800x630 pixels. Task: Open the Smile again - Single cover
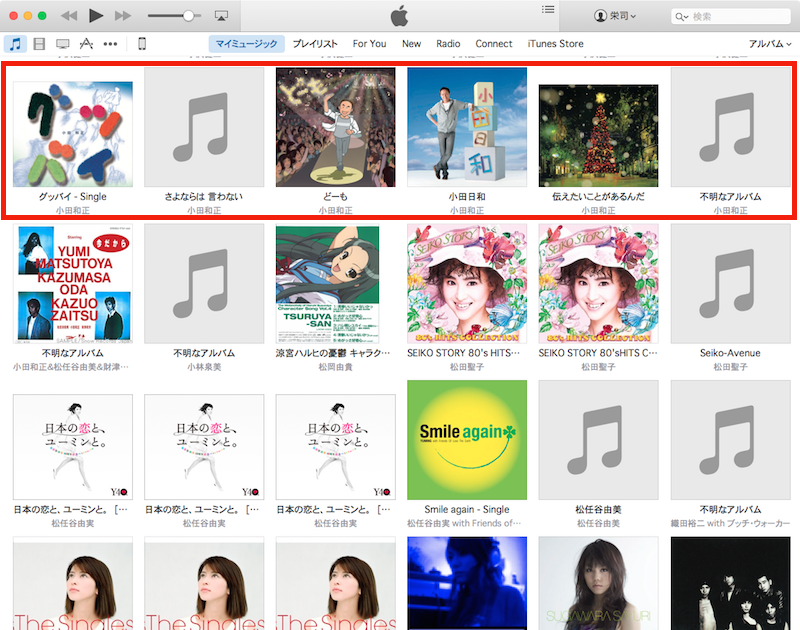(467, 440)
